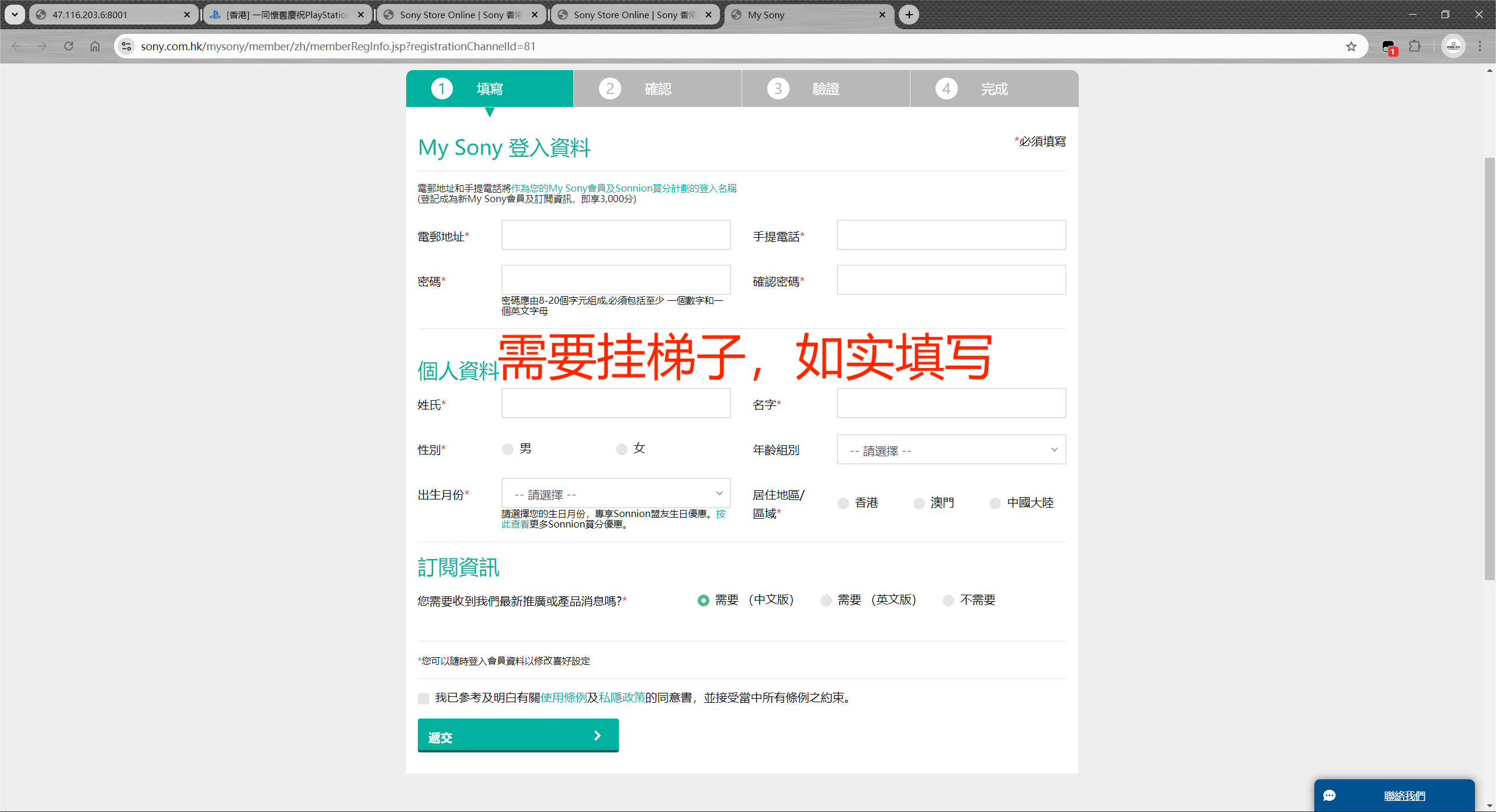The width and height of the screenshot is (1496, 812).
Task: Open the 私隱政策 link
Action: (x=622, y=698)
